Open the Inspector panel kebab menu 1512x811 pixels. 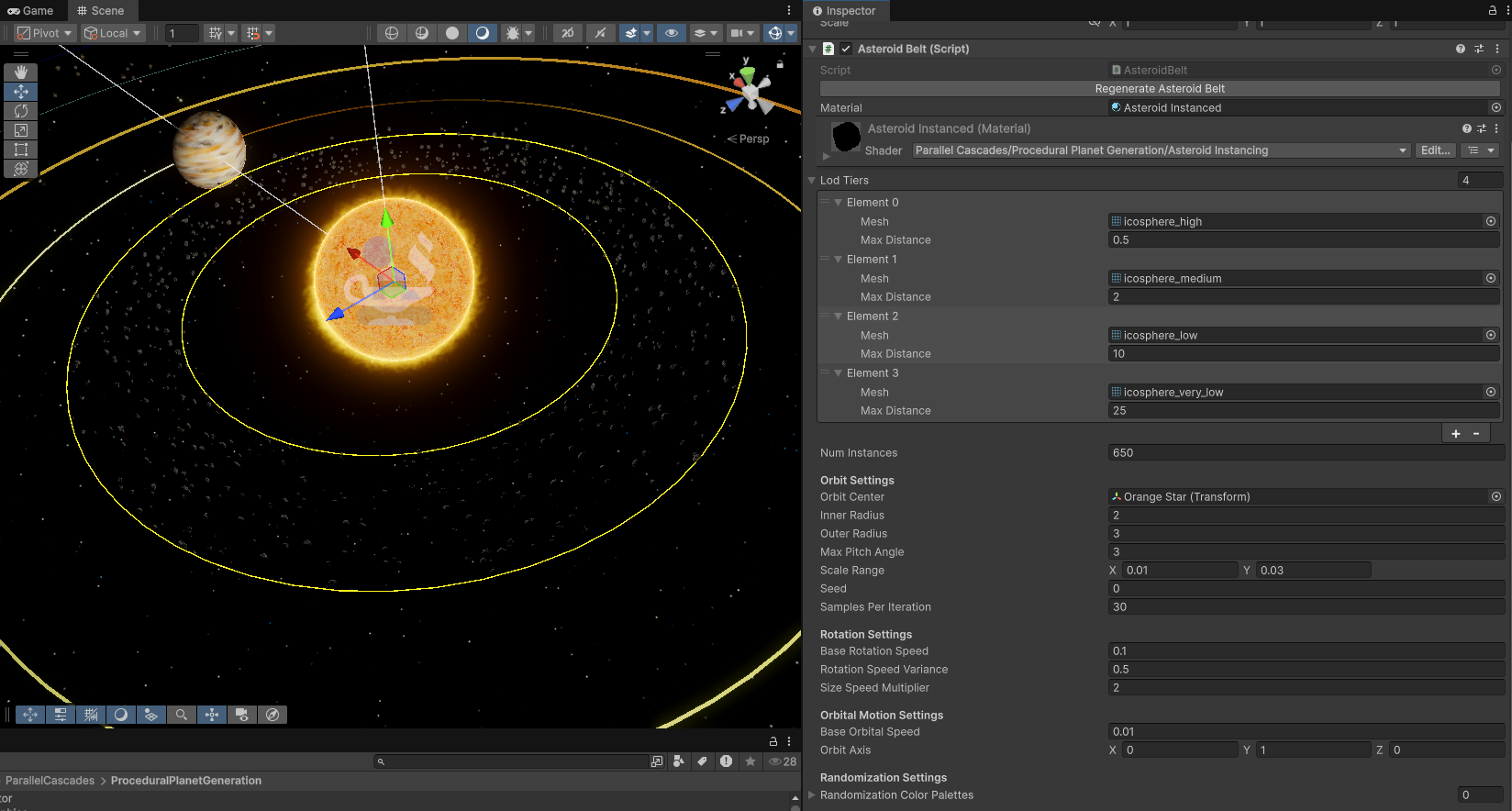(1506, 10)
